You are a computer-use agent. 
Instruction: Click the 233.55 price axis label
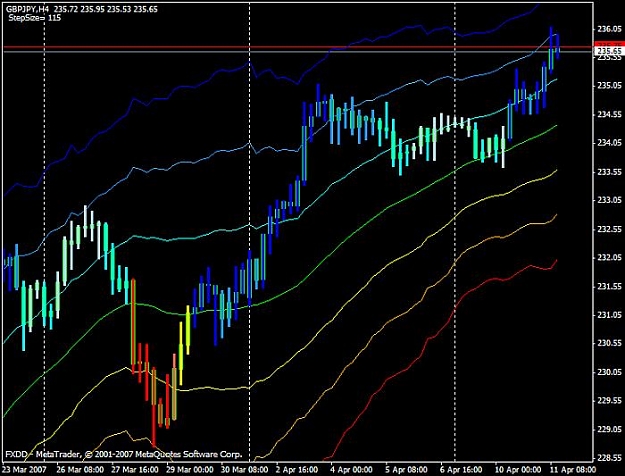click(x=609, y=172)
